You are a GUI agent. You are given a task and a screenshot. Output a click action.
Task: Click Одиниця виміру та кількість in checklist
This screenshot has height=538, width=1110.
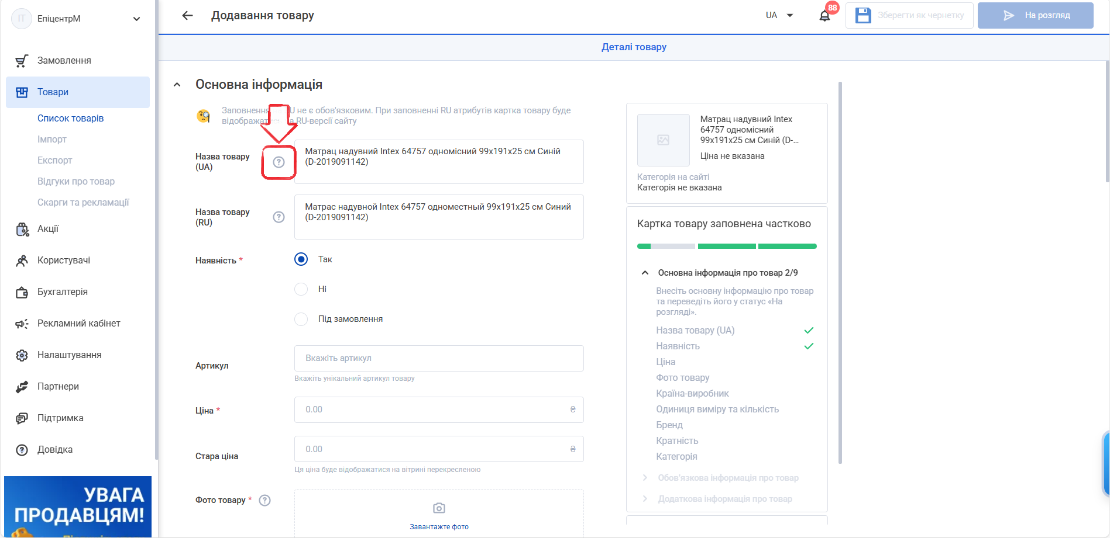coord(718,409)
